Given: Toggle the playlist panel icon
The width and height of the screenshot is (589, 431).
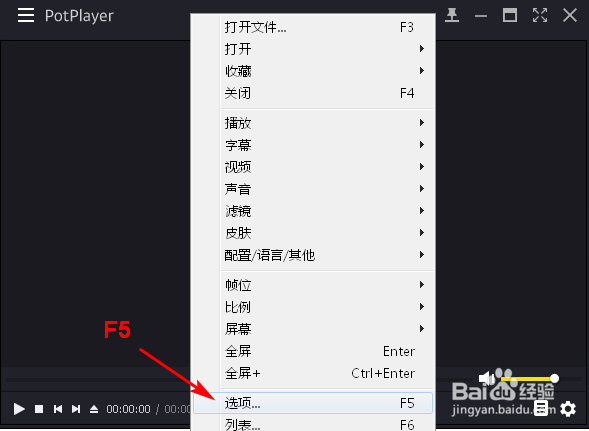Looking at the screenshot, I should pos(541,408).
